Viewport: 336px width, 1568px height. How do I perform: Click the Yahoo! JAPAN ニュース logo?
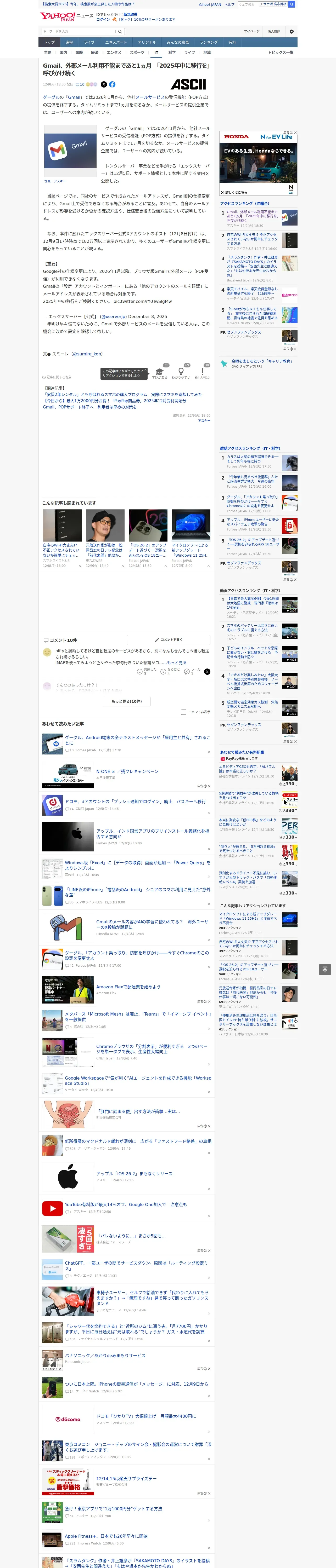66,16
